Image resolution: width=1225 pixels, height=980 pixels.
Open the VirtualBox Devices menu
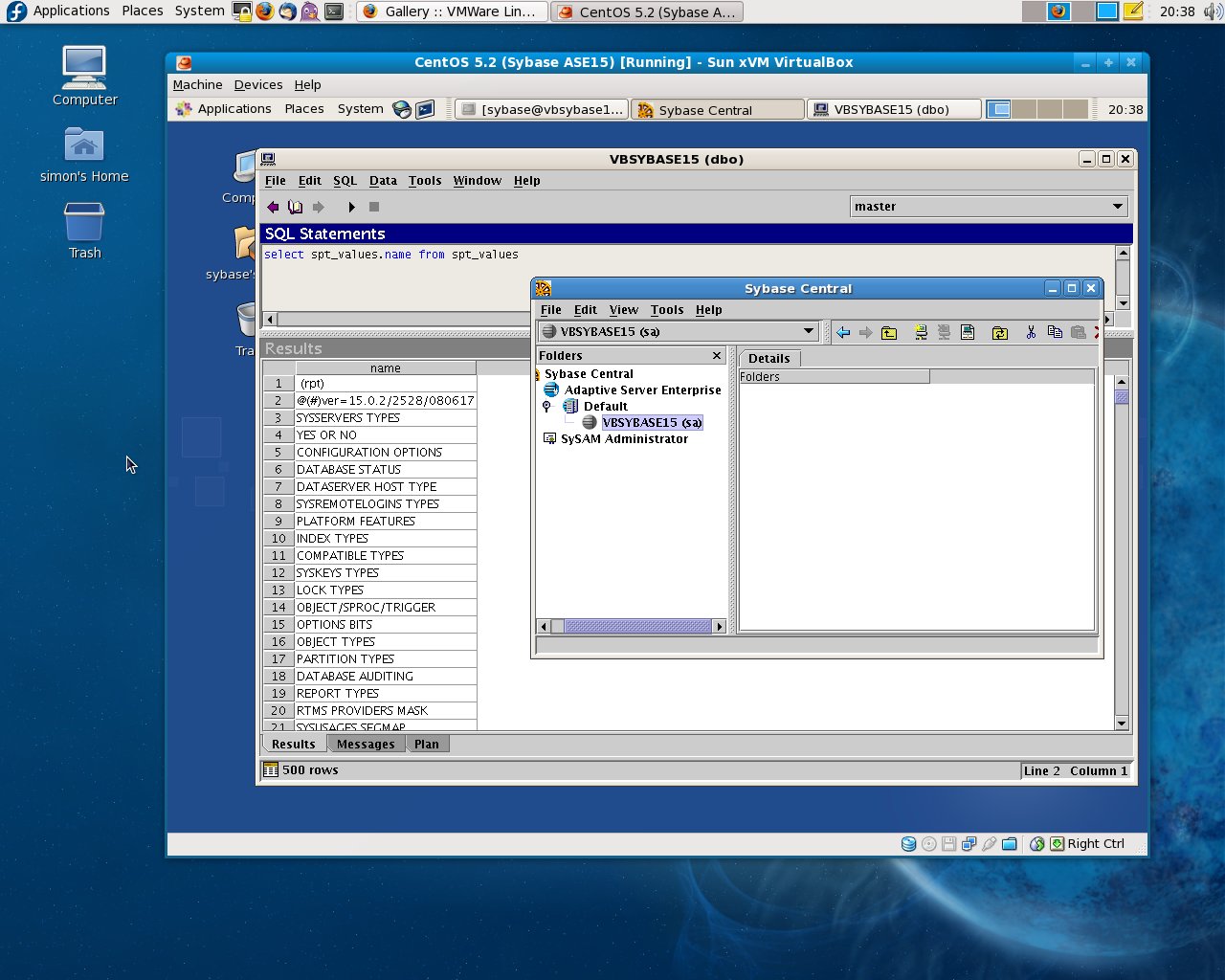pyautogui.click(x=257, y=85)
